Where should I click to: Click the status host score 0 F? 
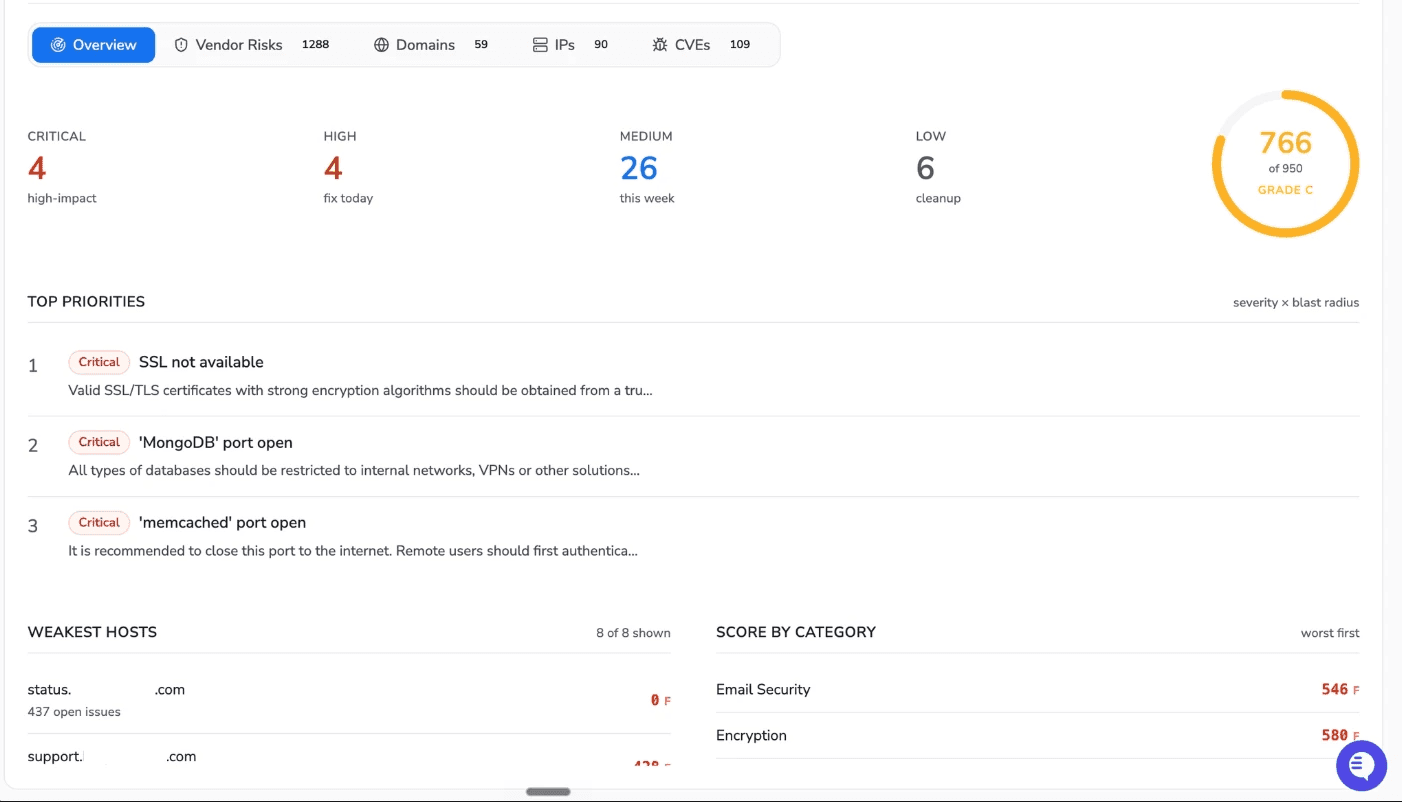point(660,701)
